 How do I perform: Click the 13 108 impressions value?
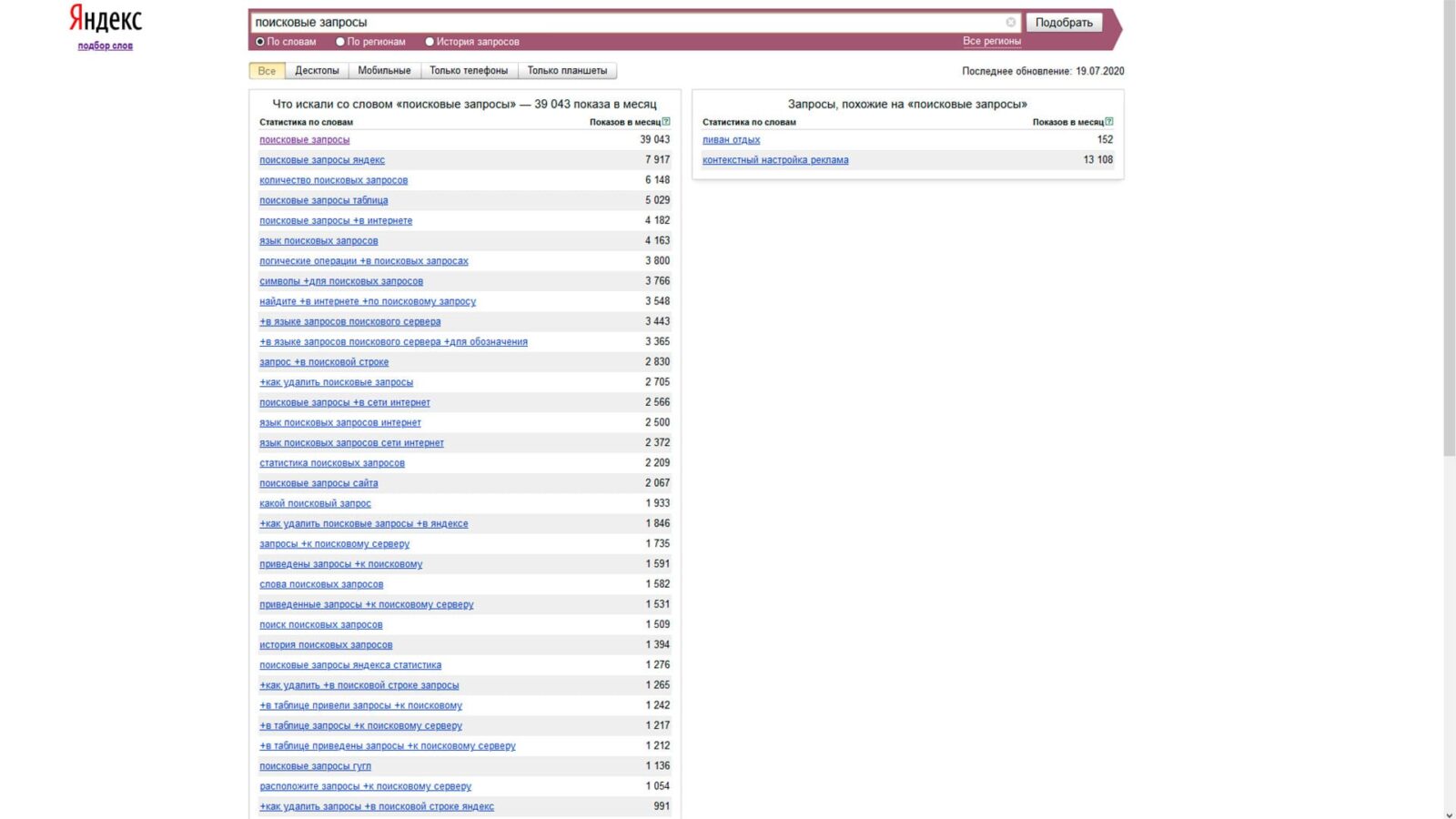point(1097,159)
